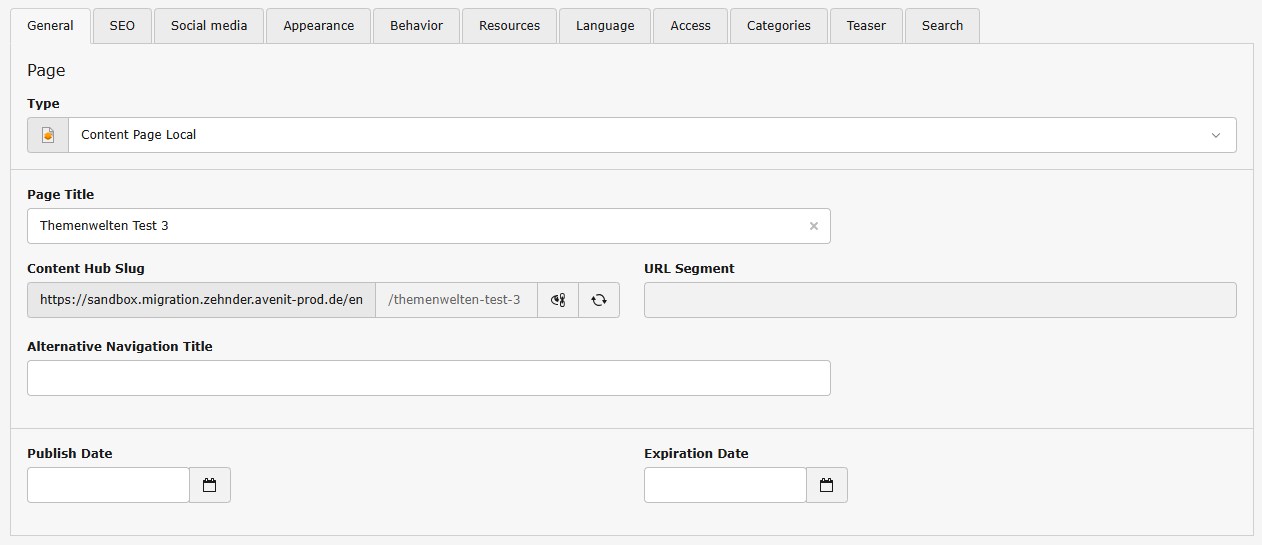Open the Access tab
Screen dimensions: 1262x545
point(690,26)
